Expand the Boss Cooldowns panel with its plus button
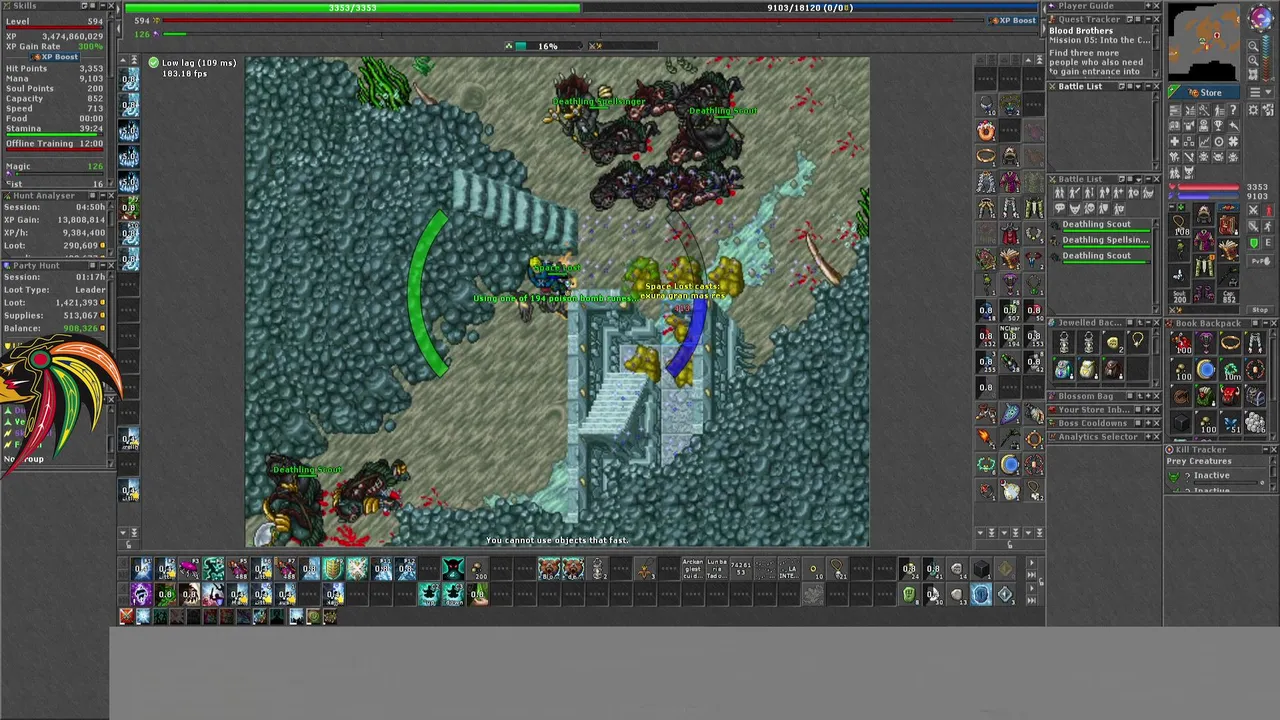The image size is (1280, 720). pos(1148,423)
